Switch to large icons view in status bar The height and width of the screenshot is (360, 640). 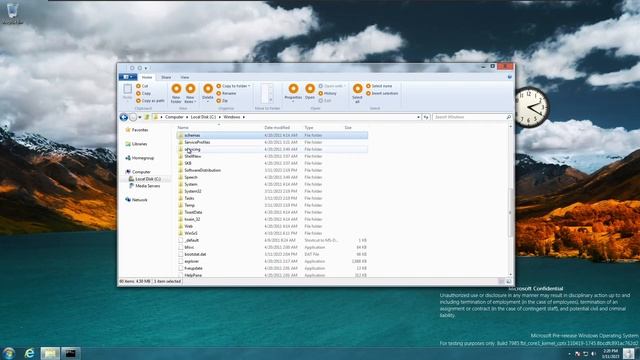pos(509,281)
